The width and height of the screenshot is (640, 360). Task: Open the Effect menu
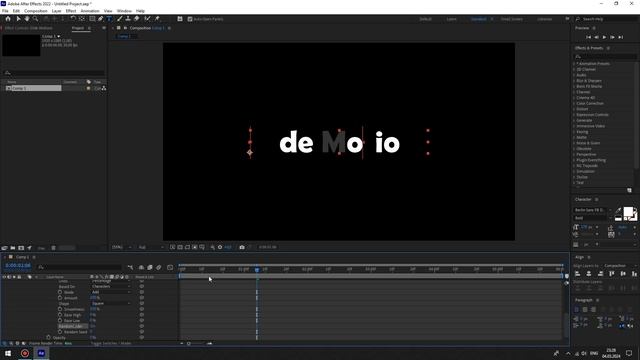coord(71,11)
